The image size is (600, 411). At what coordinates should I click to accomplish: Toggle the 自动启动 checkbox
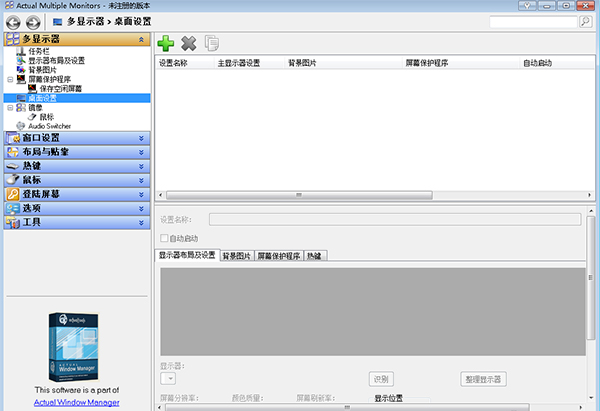(x=164, y=238)
